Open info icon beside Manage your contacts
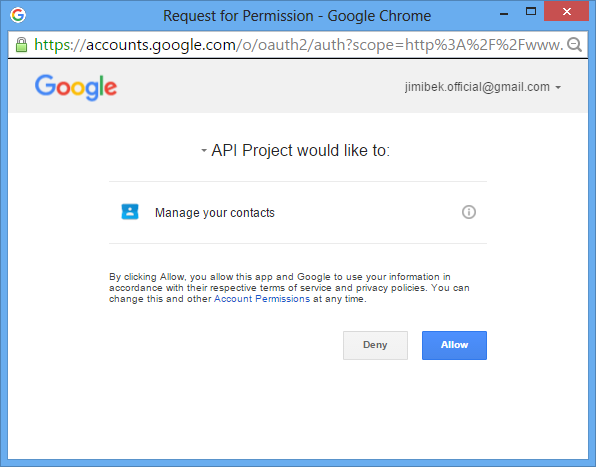The image size is (596, 467). coord(469,212)
